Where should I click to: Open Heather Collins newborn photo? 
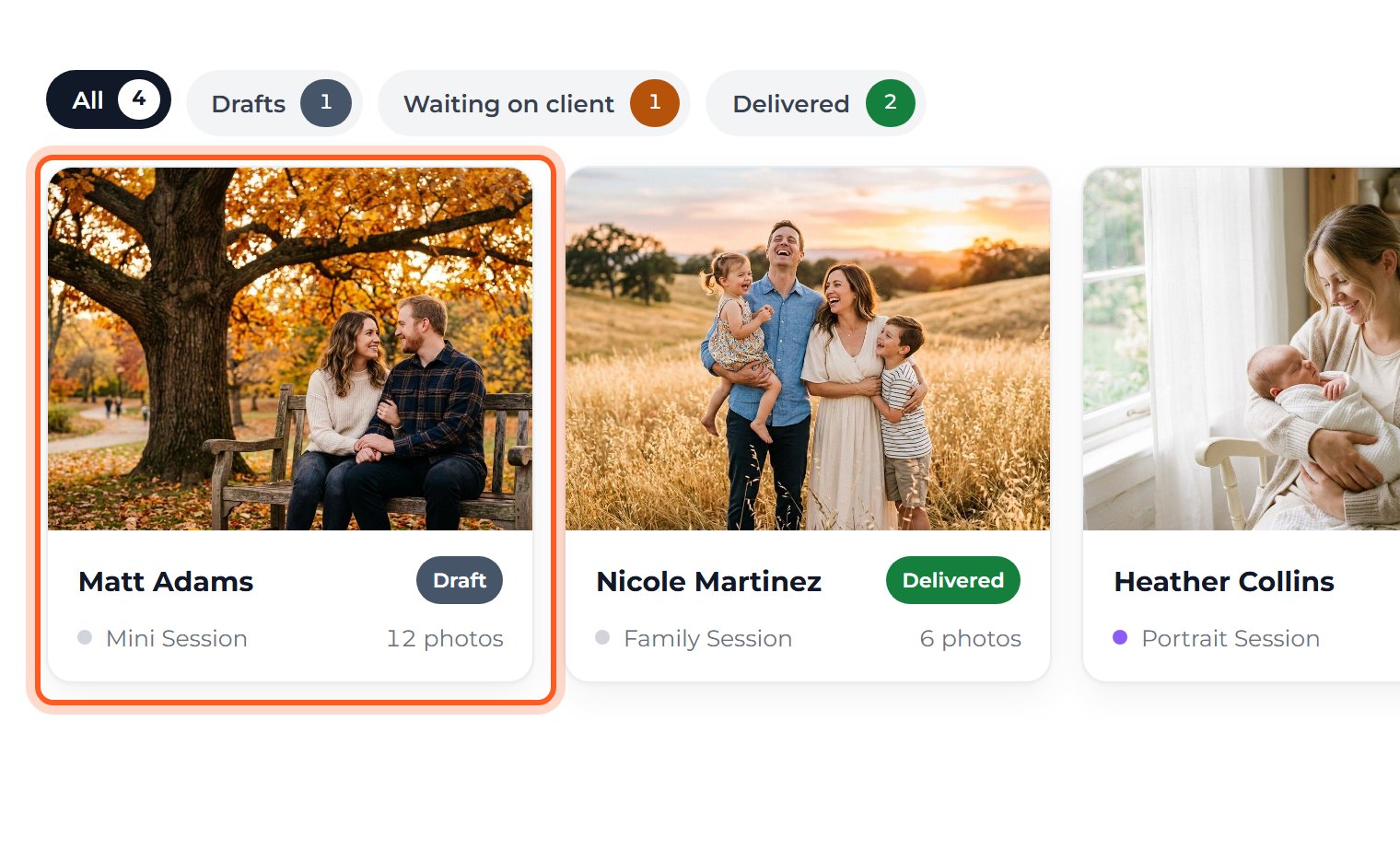[x=1242, y=349]
